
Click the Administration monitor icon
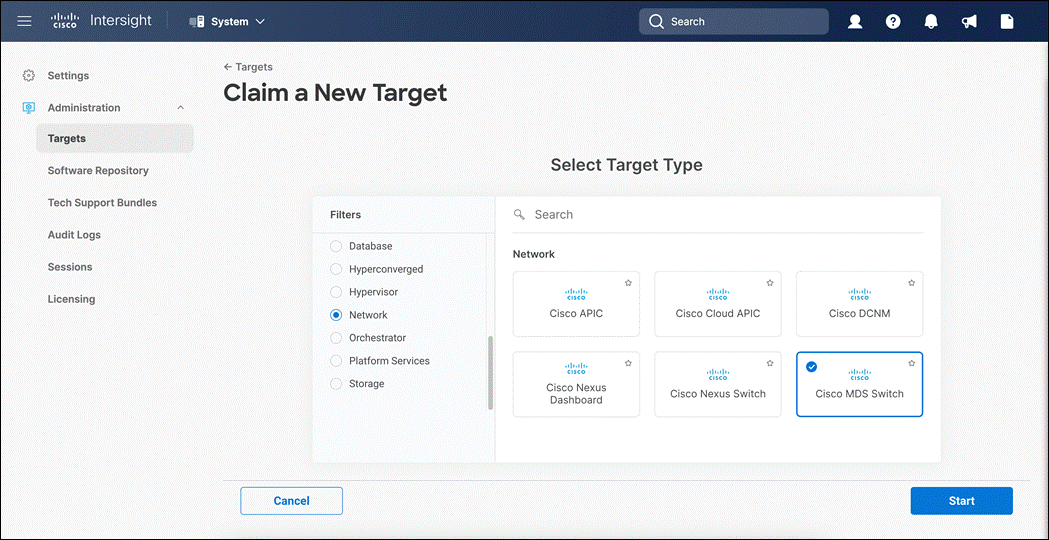point(28,108)
